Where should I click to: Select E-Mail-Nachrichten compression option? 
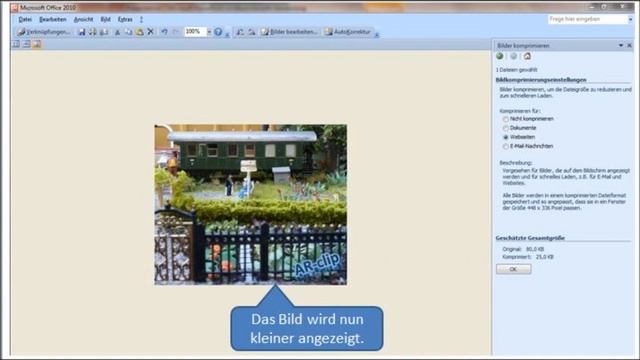coord(528,146)
